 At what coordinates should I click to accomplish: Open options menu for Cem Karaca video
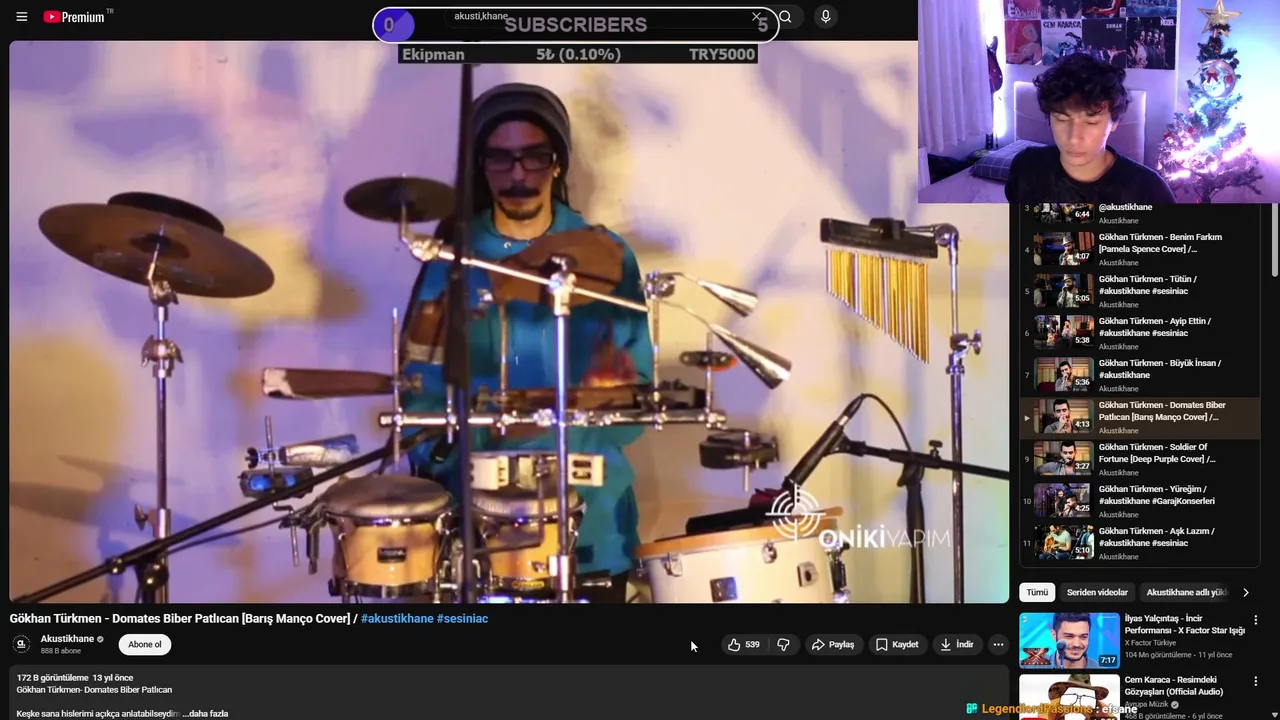tap(1256, 681)
